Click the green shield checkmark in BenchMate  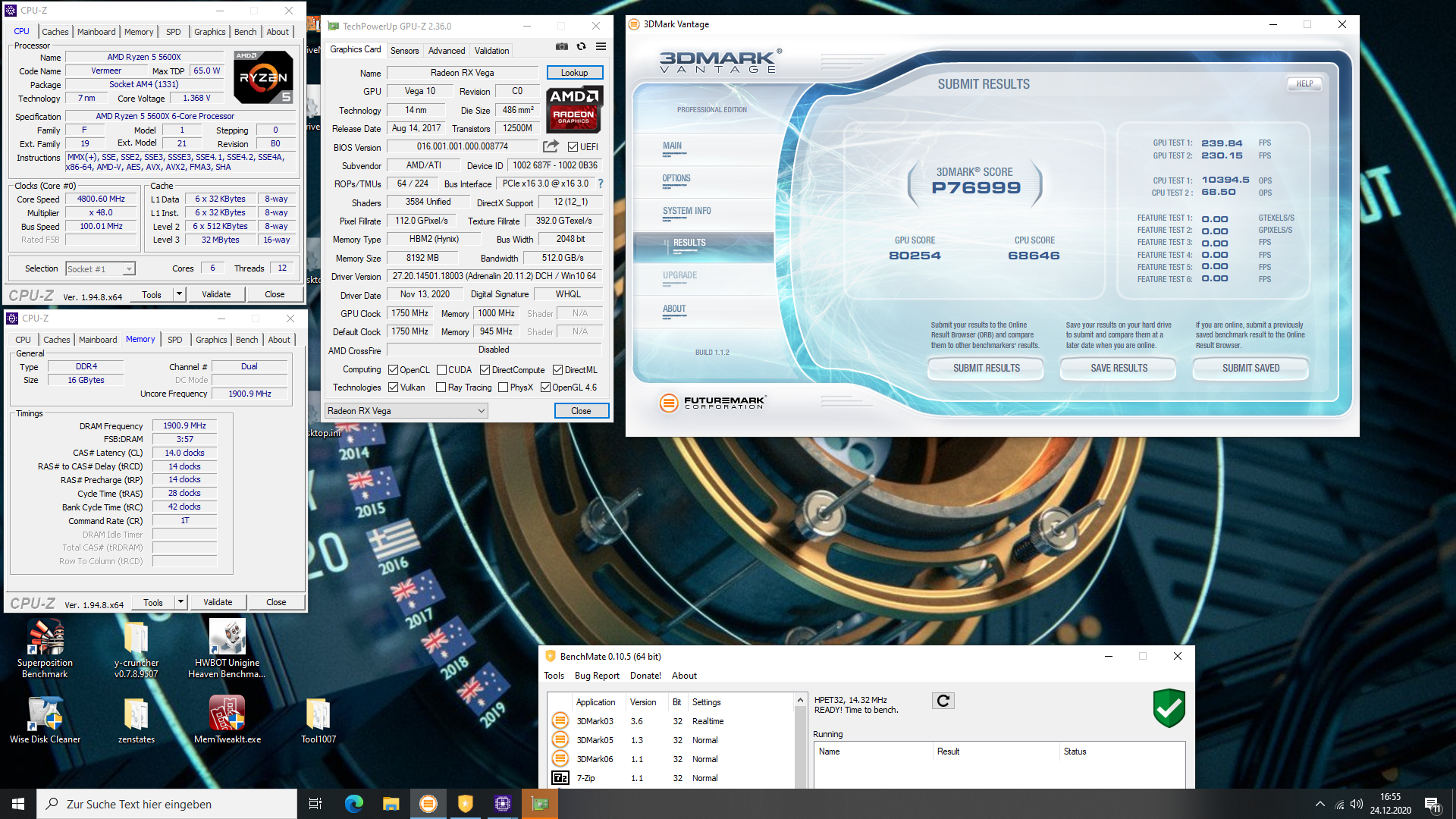click(1169, 708)
